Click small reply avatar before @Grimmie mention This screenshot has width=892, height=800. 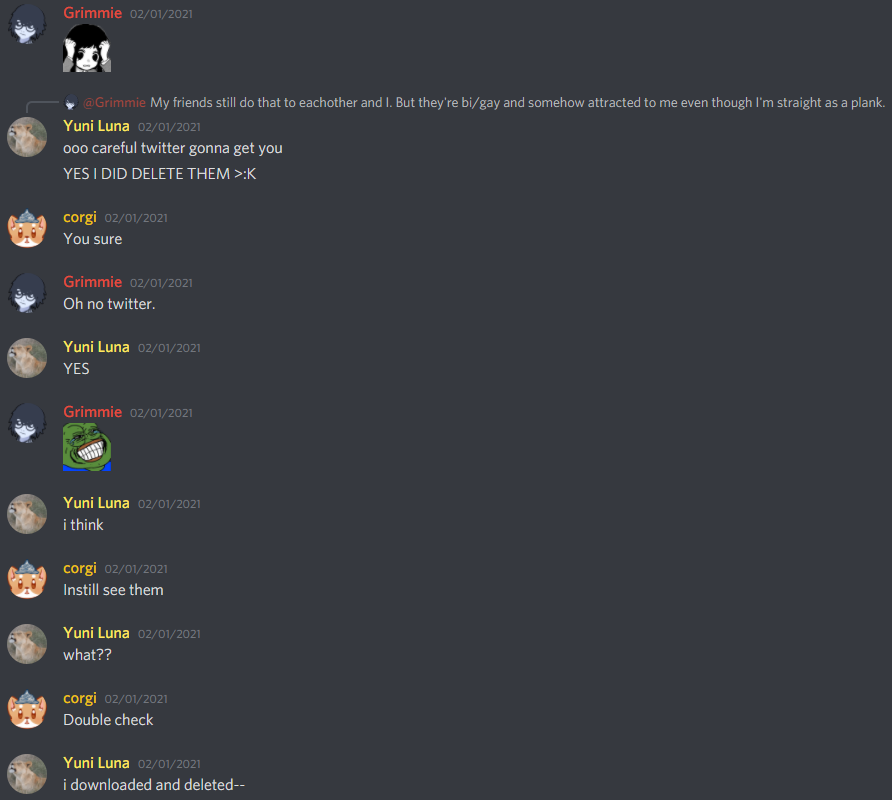click(71, 102)
